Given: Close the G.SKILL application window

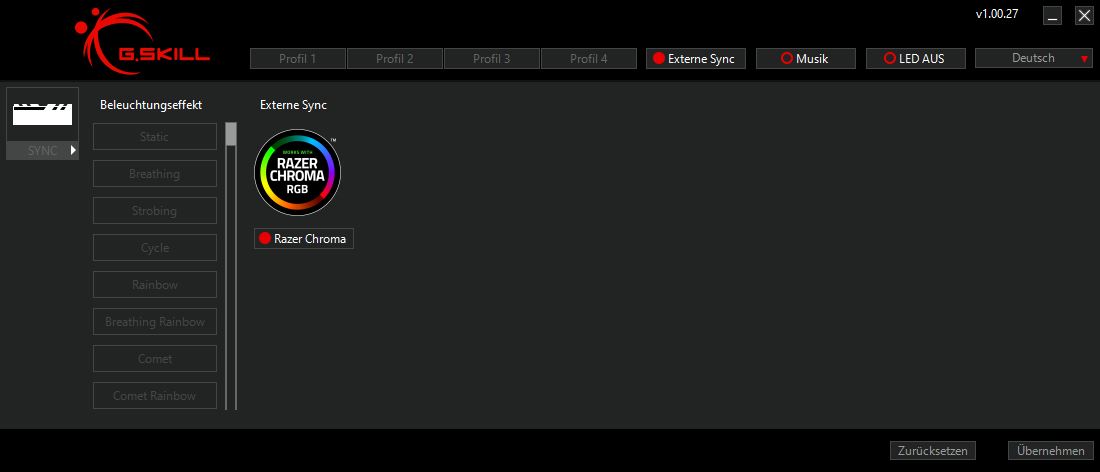Looking at the screenshot, I should point(1083,16).
